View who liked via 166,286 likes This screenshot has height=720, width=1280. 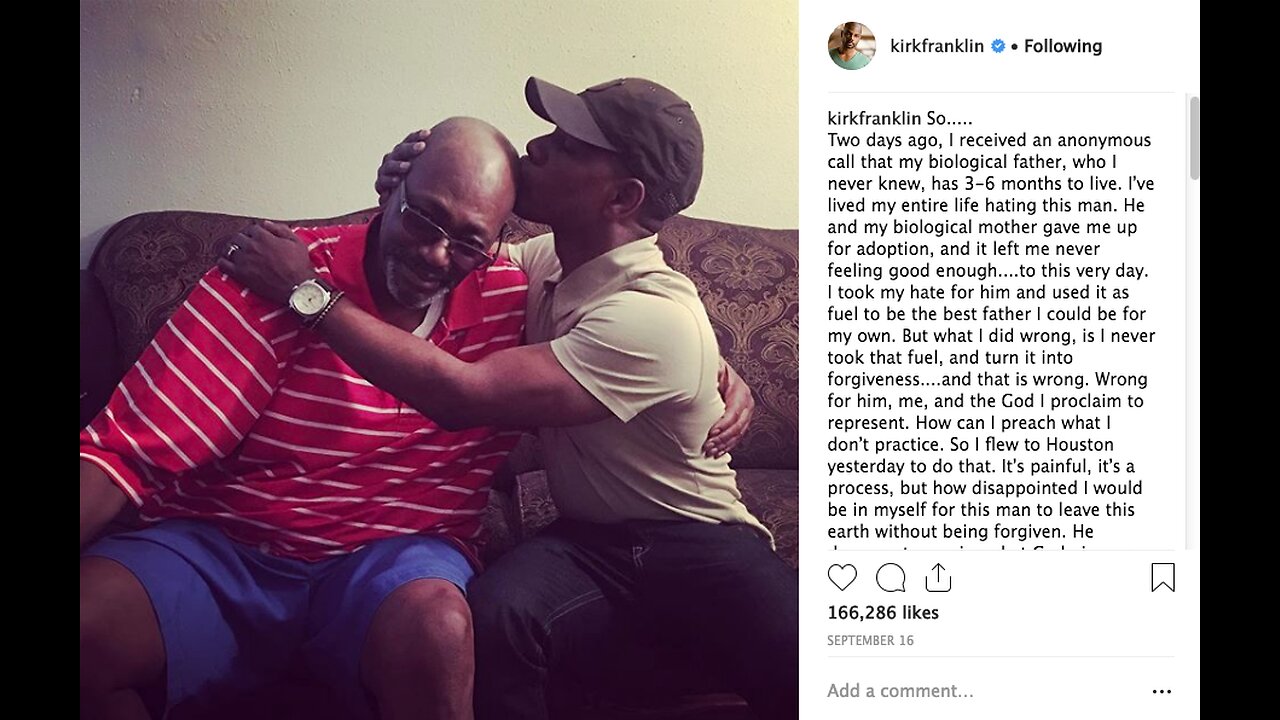(x=883, y=612)
